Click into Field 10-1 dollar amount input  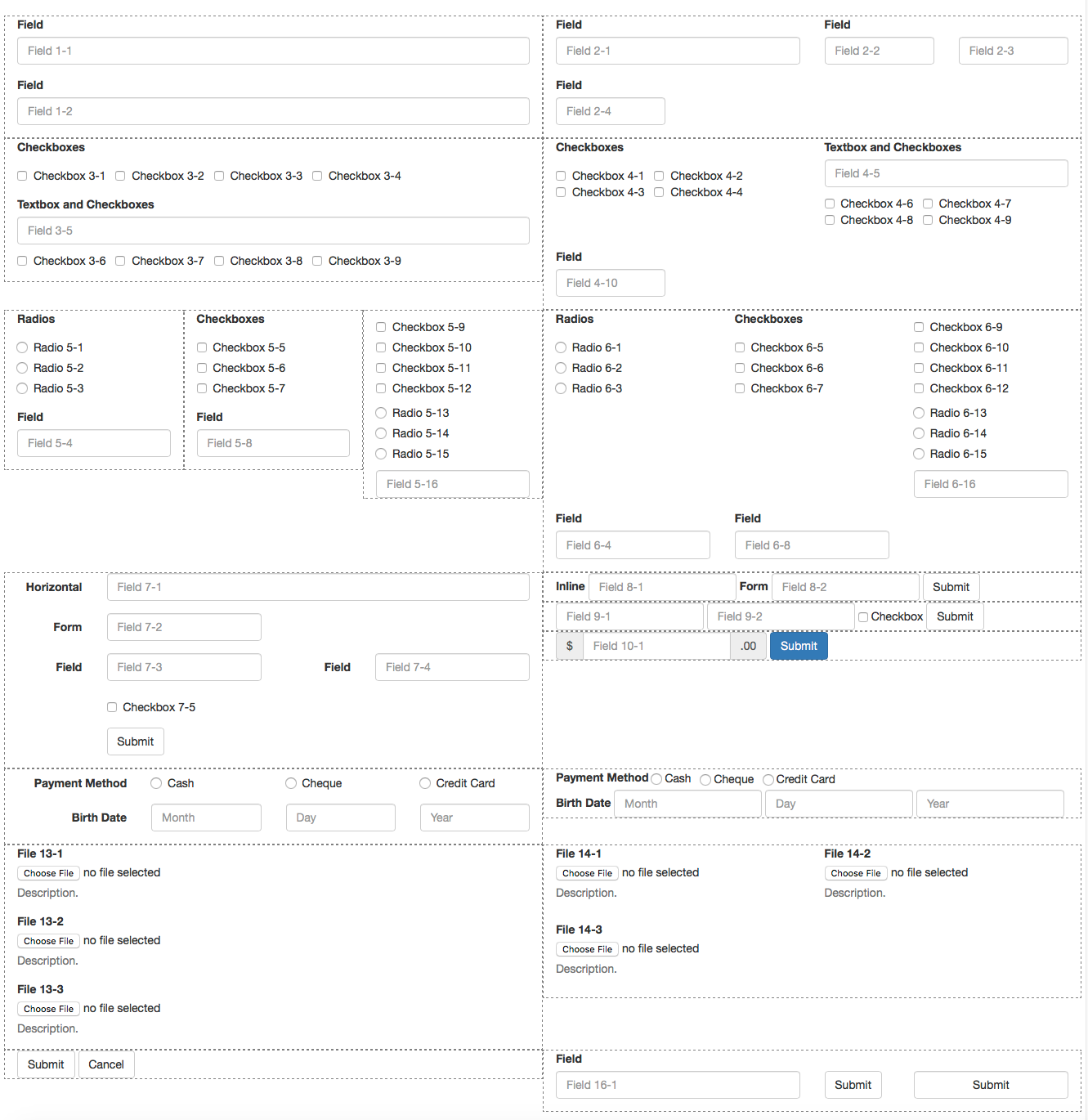pos(656,646)
